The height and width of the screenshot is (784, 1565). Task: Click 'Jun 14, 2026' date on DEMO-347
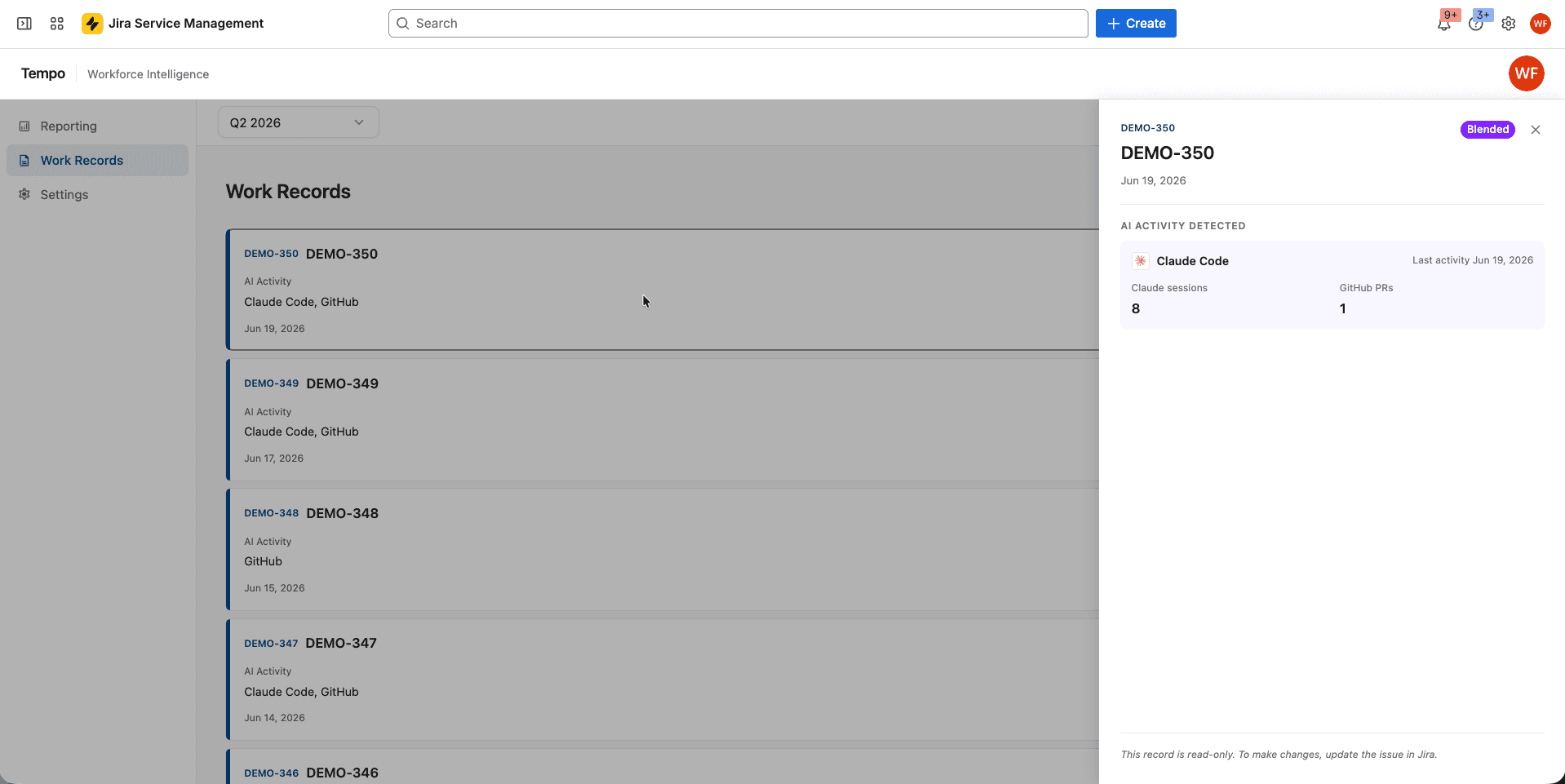[x=275, y=718]
